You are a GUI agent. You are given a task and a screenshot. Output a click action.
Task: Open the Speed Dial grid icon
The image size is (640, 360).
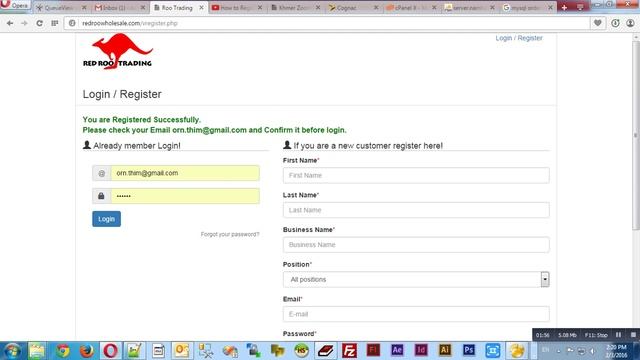[x=55, y=23]
